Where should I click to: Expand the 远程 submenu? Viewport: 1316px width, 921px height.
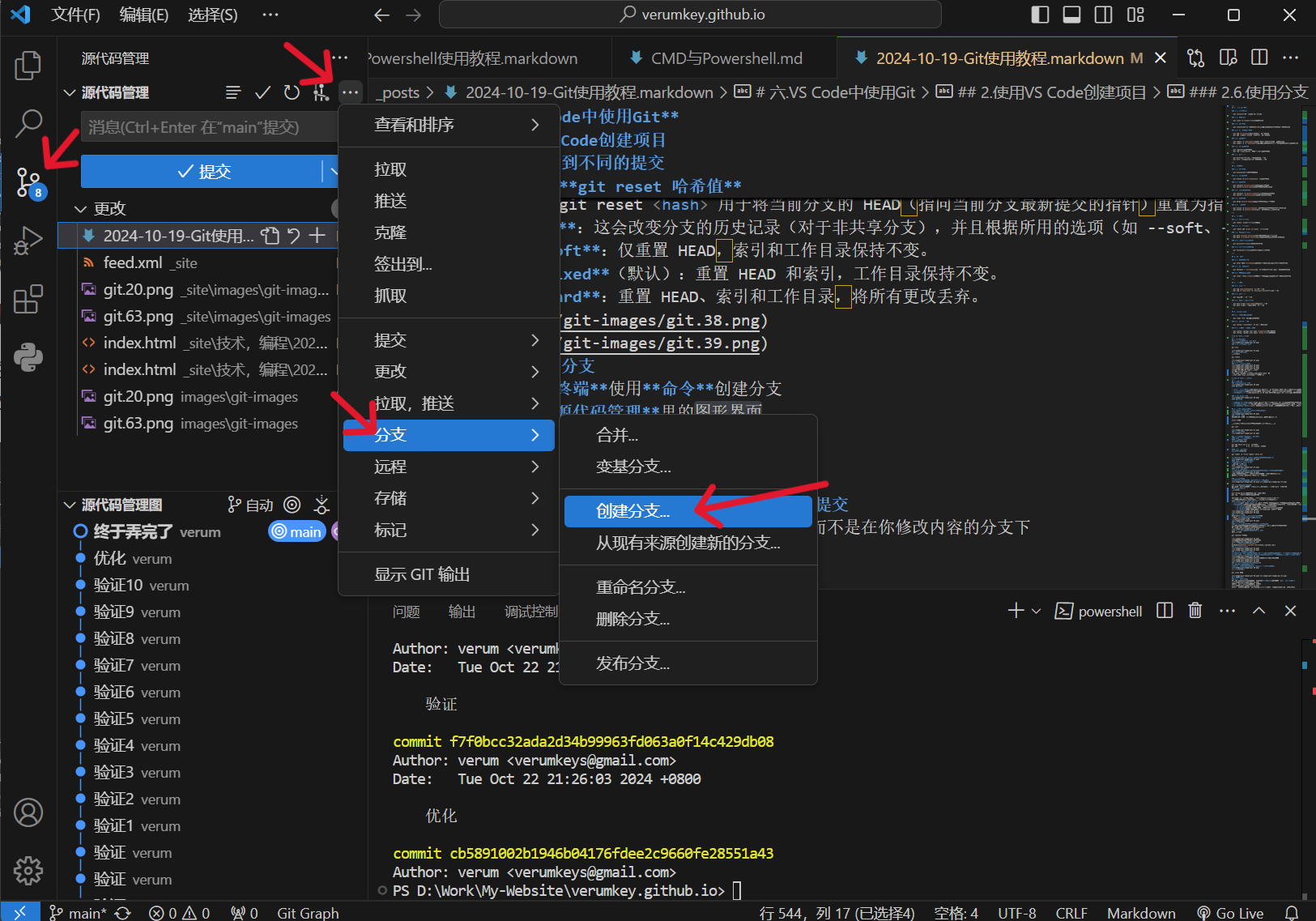(449, 467)
